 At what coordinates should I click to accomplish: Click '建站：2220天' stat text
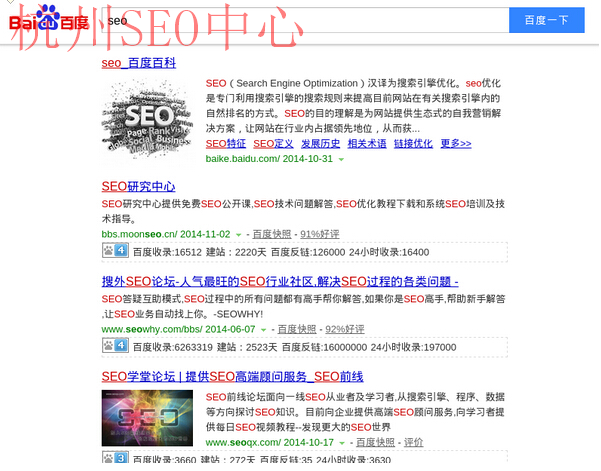(x=236, y=252)
